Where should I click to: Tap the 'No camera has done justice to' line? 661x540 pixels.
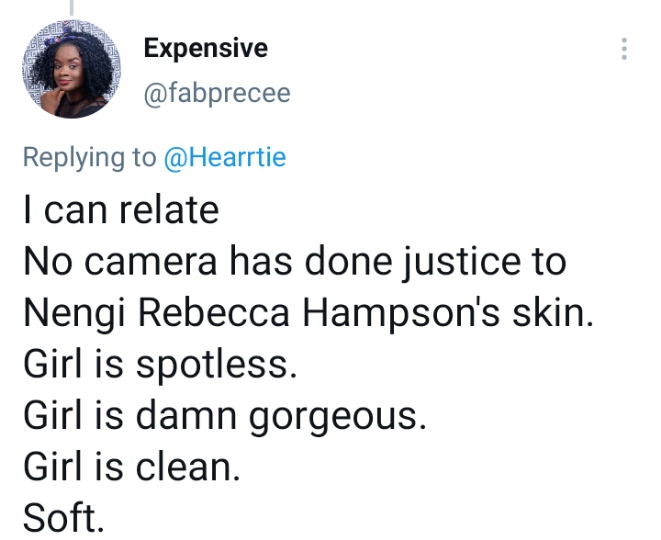[295, 261]
